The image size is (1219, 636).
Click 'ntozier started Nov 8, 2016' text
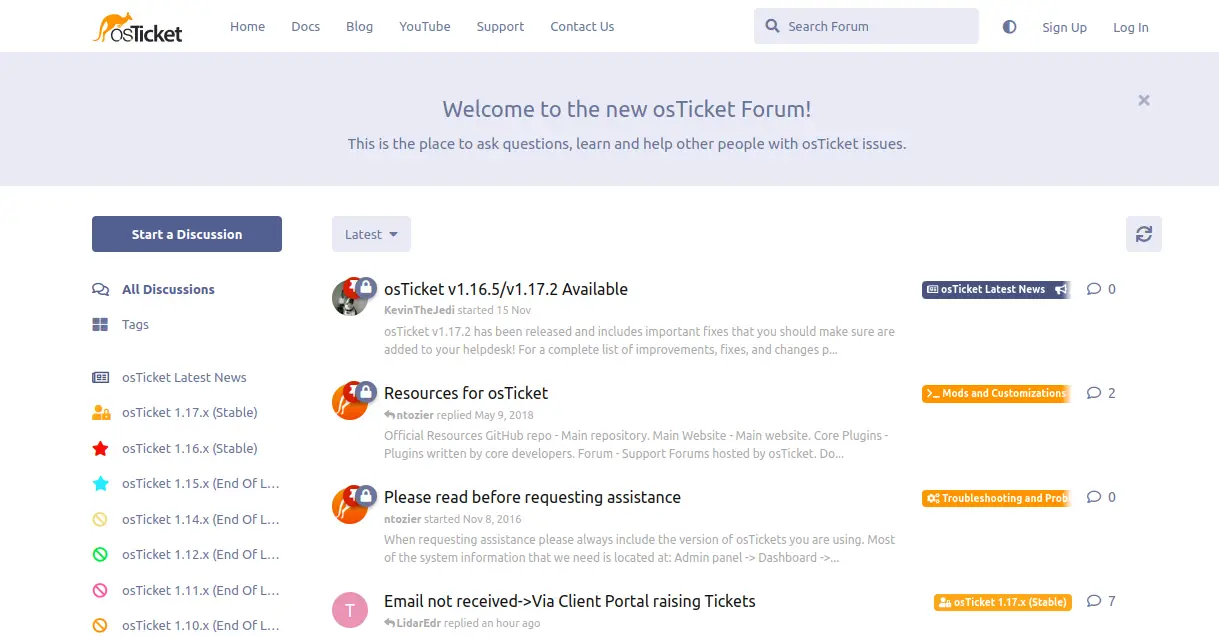[453, 519]
